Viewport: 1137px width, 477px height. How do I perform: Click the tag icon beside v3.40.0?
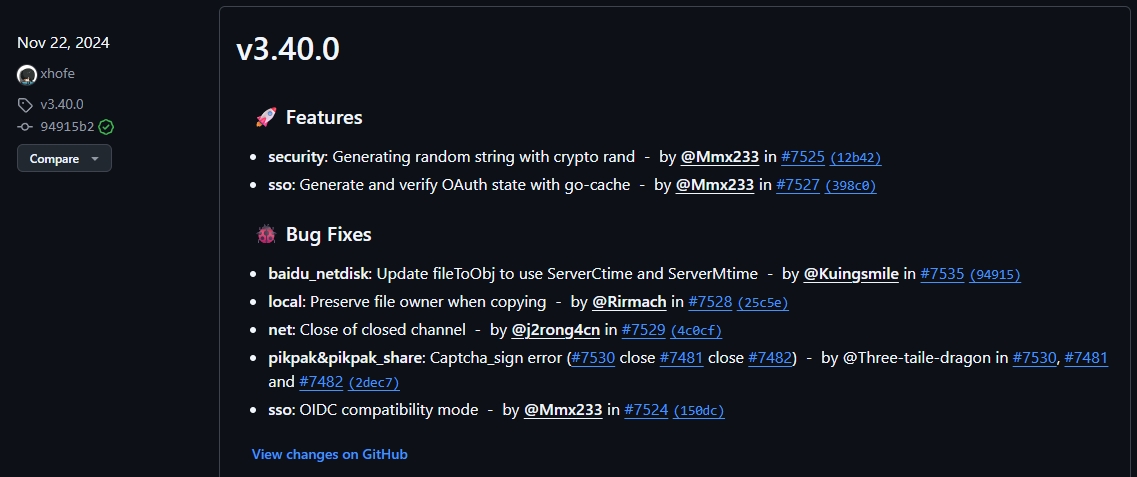26,104
